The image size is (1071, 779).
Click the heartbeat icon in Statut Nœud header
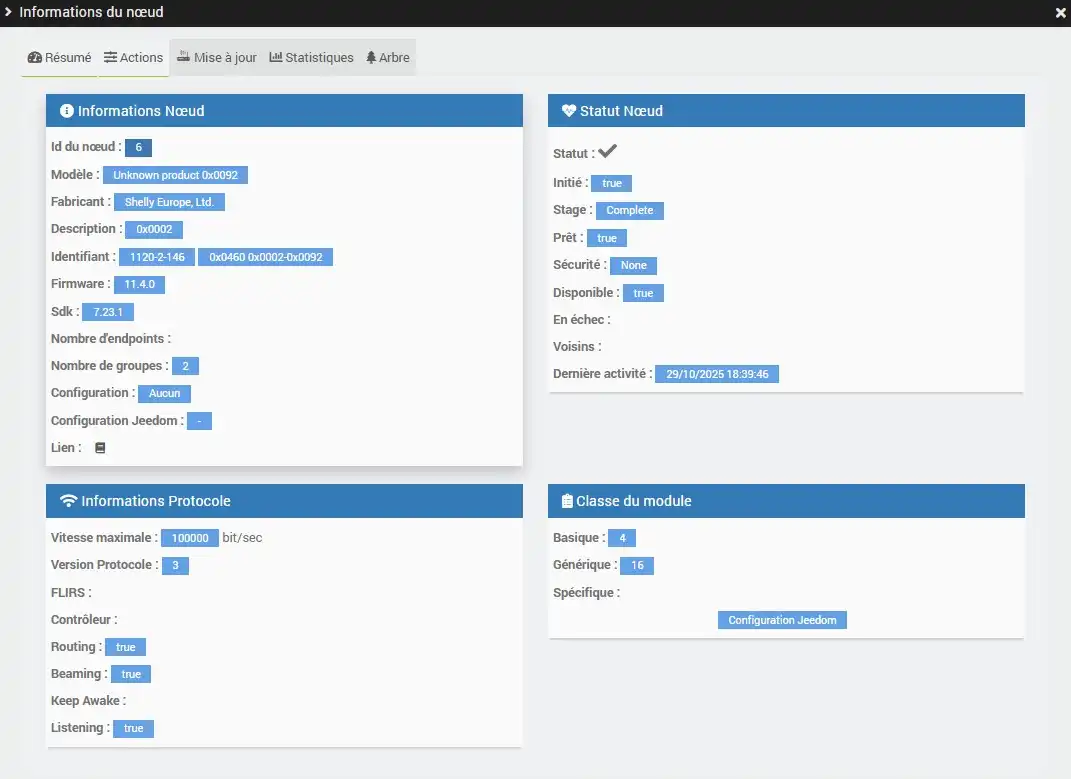point(569,111)
